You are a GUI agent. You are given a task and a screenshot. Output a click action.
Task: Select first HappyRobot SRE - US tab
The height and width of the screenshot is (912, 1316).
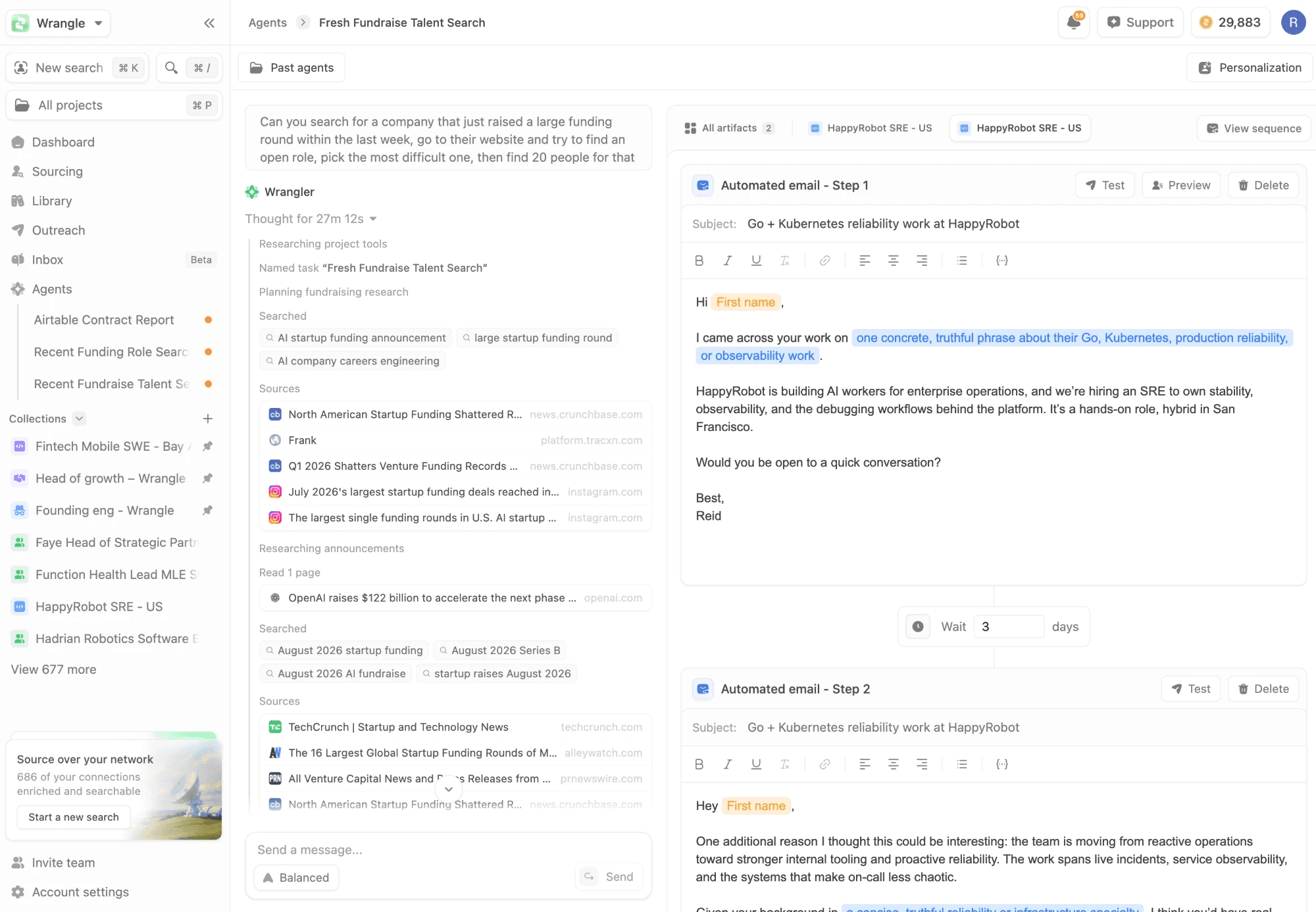point(871,128)
